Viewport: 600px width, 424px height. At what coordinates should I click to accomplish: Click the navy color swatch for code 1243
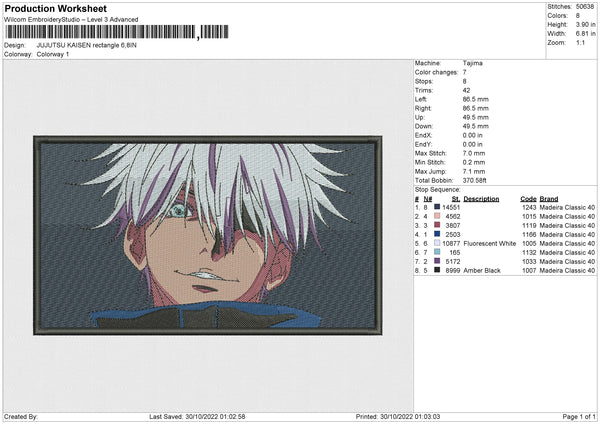pos(437,207)
